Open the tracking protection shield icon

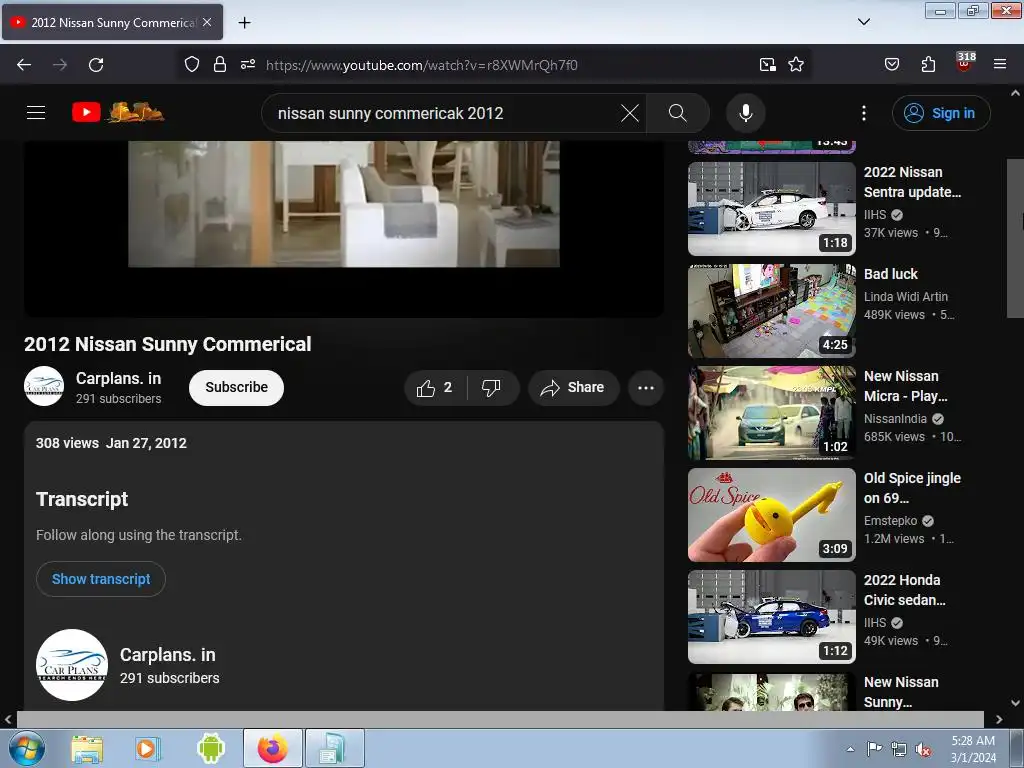click(191, 65)
